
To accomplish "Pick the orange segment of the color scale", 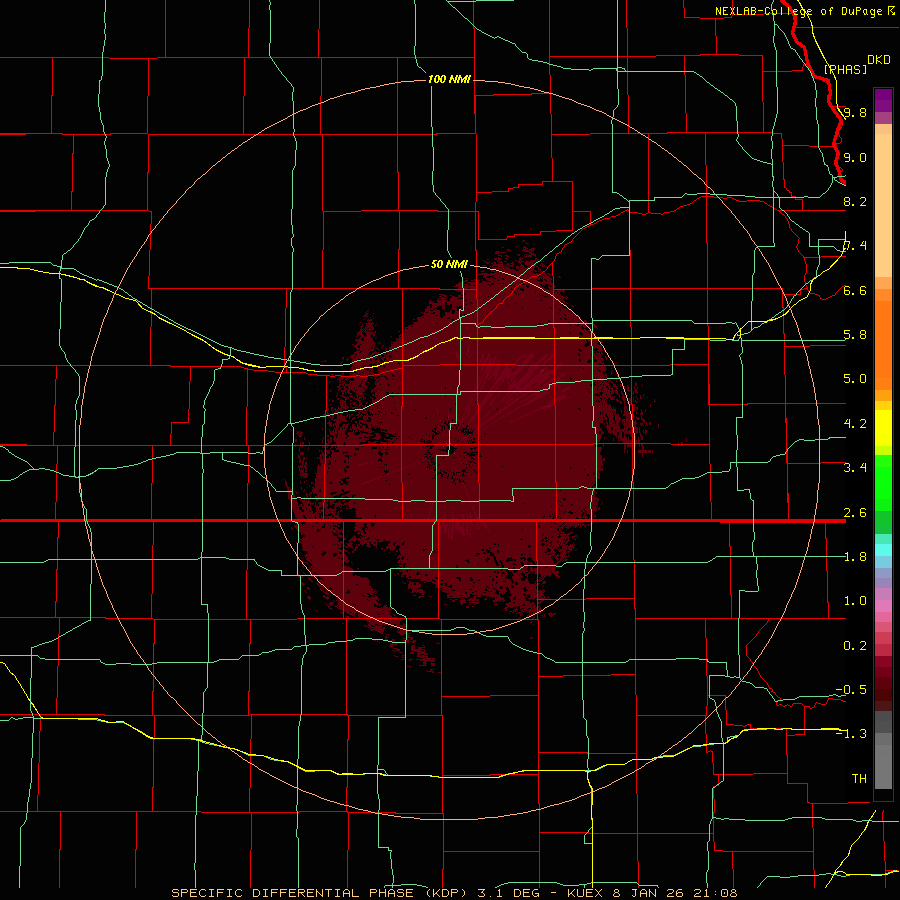I will pyautogui.click(x=883, y=344).
